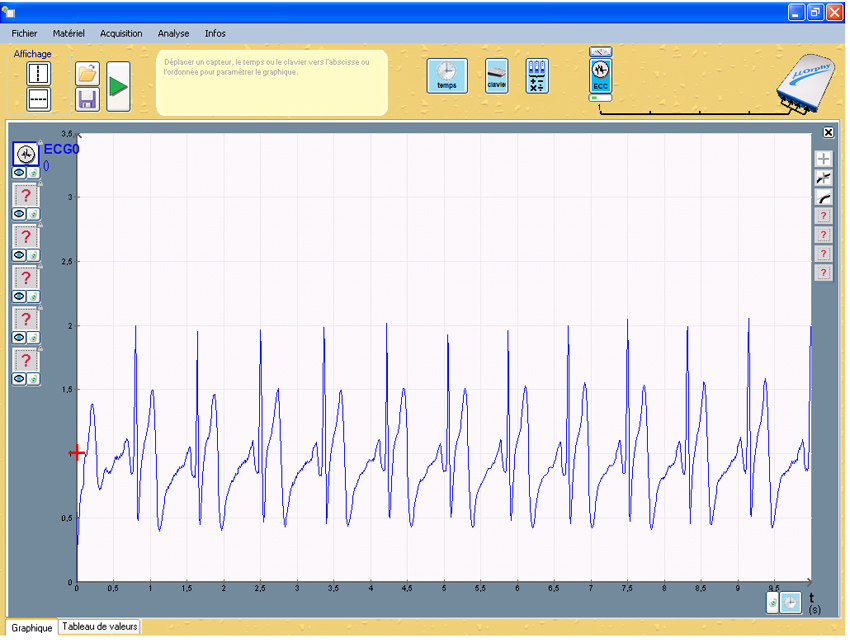Switch to 'Tableau de valeurs' tab
This screenshot has width=850, height=640.
(100, 627)
